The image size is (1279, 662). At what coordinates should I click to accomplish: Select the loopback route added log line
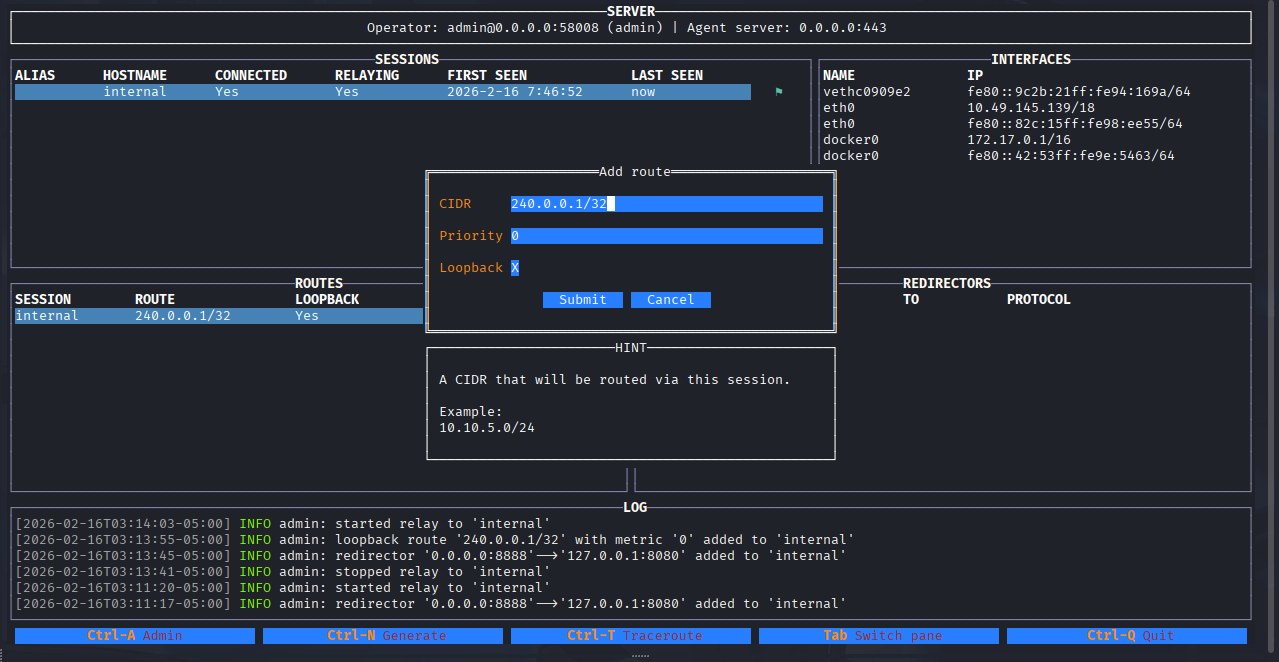[x=435, y=540]
